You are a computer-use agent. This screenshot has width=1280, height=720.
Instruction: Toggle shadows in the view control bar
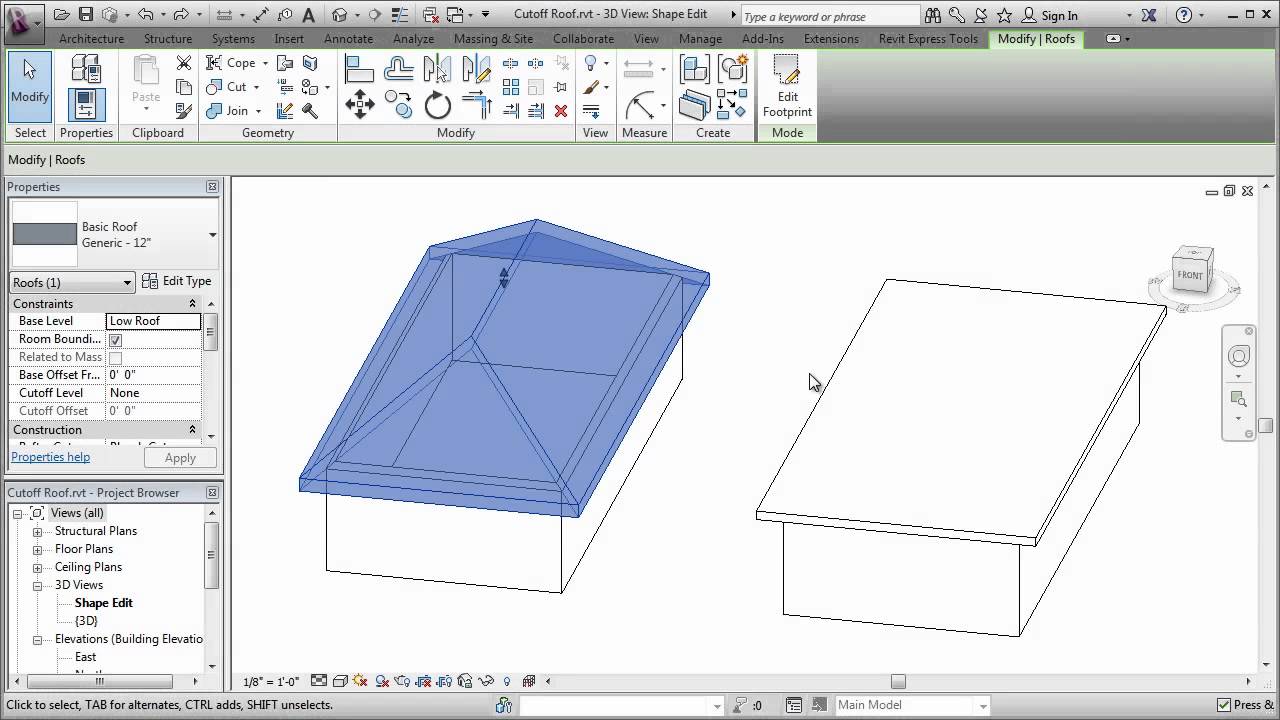point(381,681)
